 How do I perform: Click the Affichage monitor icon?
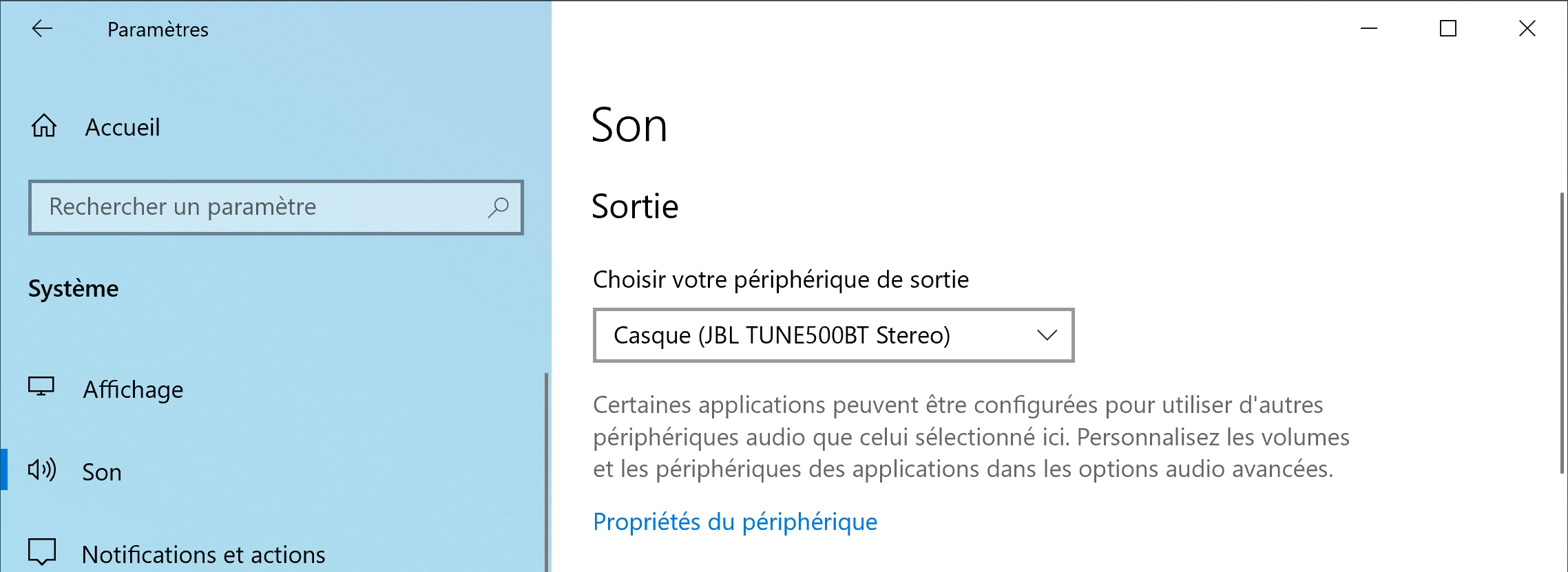[x=41, y=387]
